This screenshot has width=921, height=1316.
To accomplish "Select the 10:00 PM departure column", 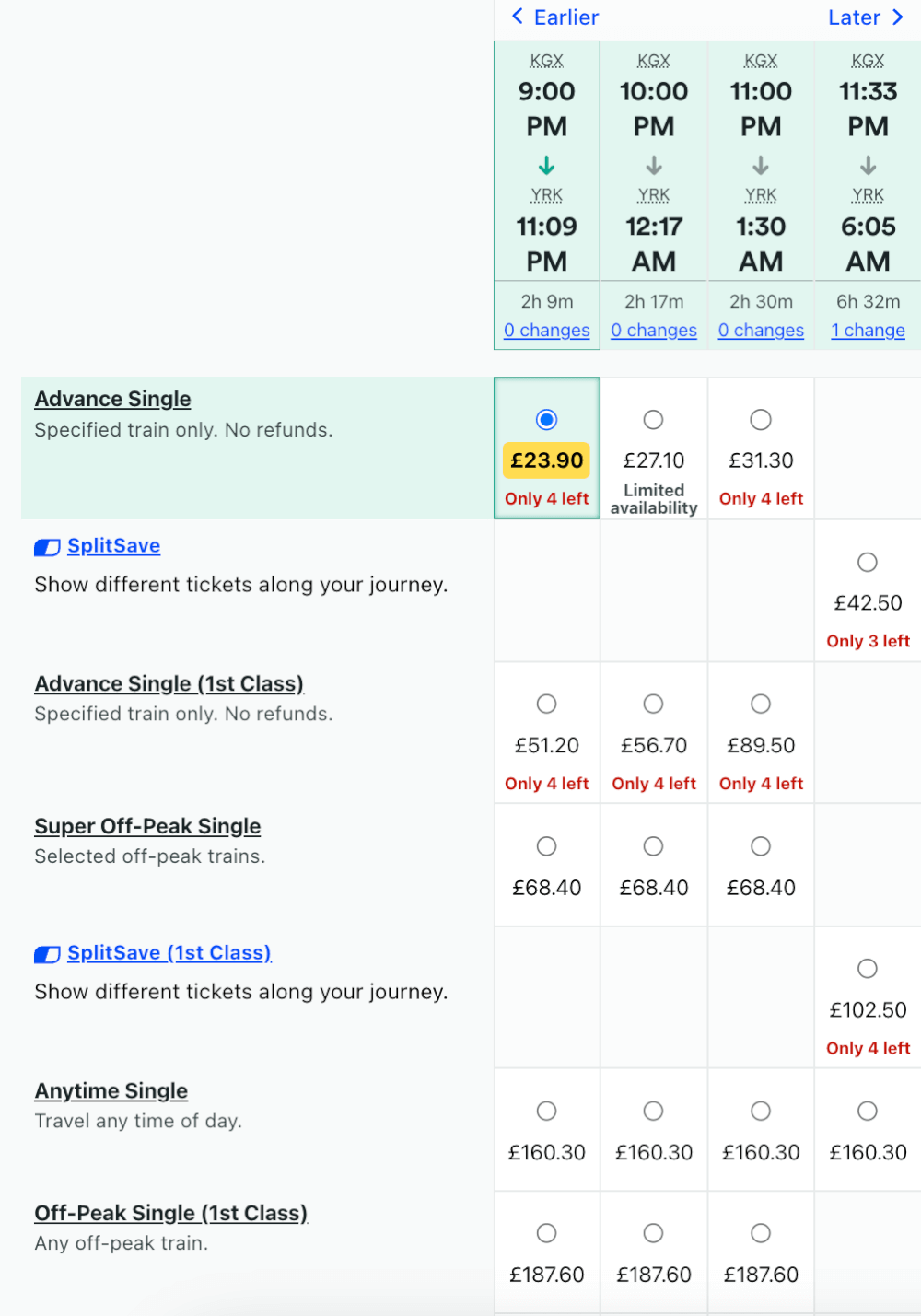I will tap(654, 161).
